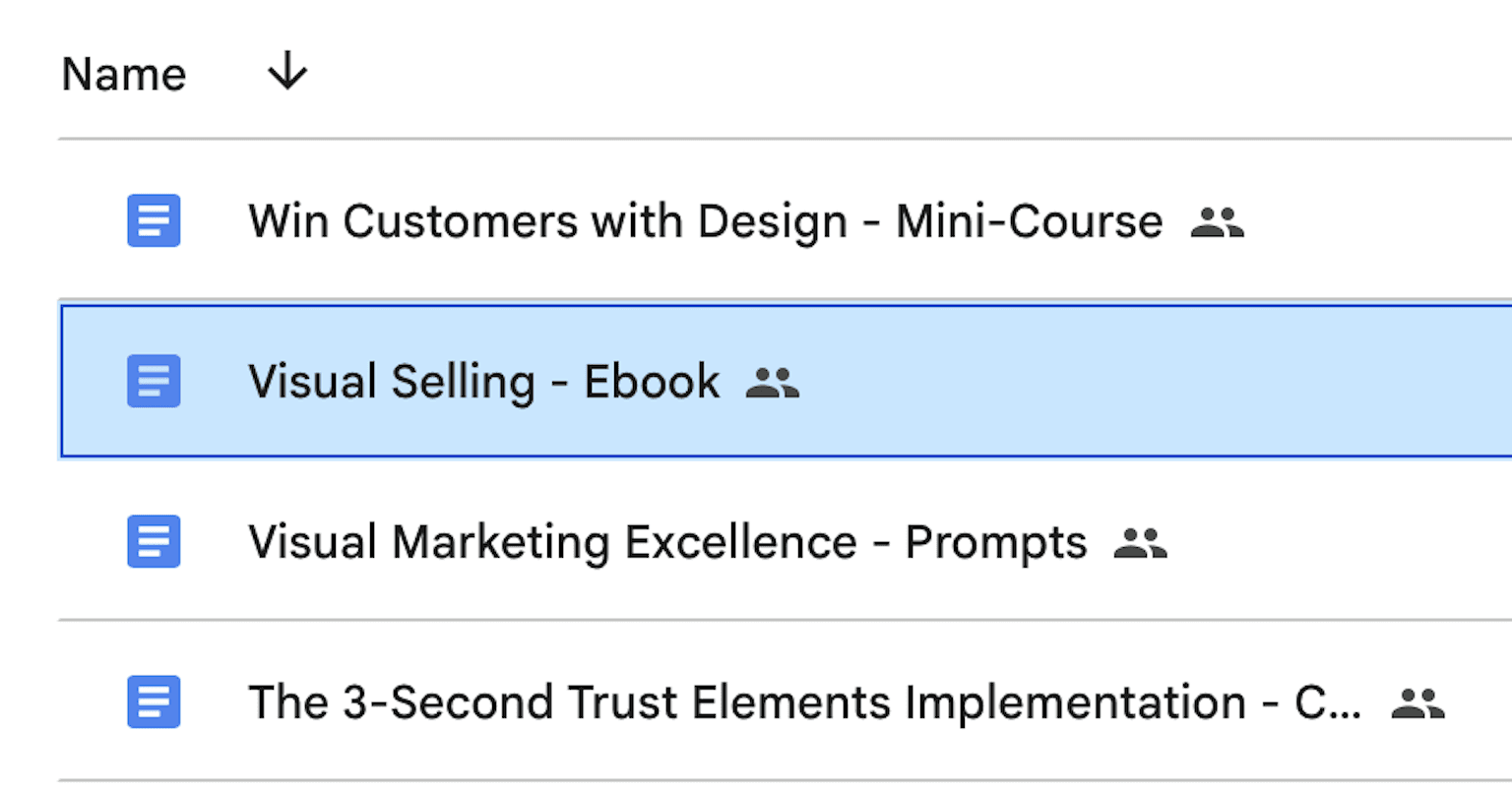Click the Name column header

124,74
